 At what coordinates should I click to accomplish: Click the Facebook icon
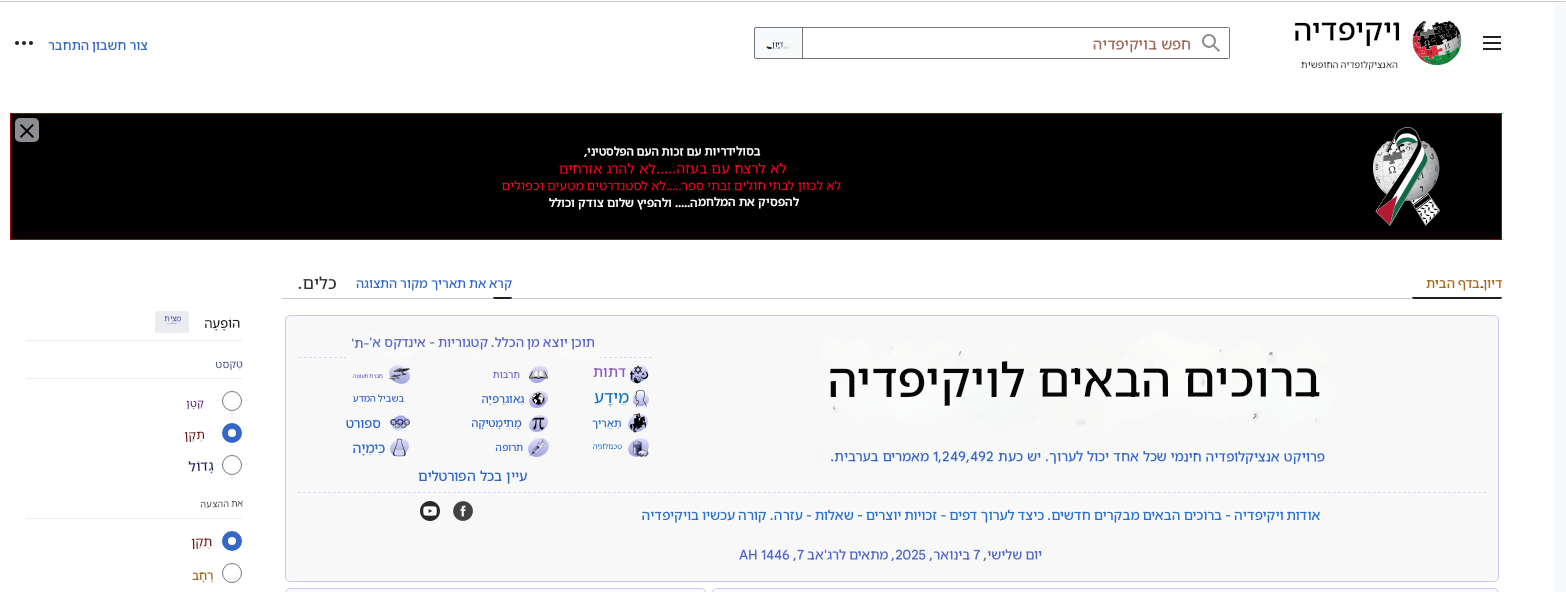[463, 510]
